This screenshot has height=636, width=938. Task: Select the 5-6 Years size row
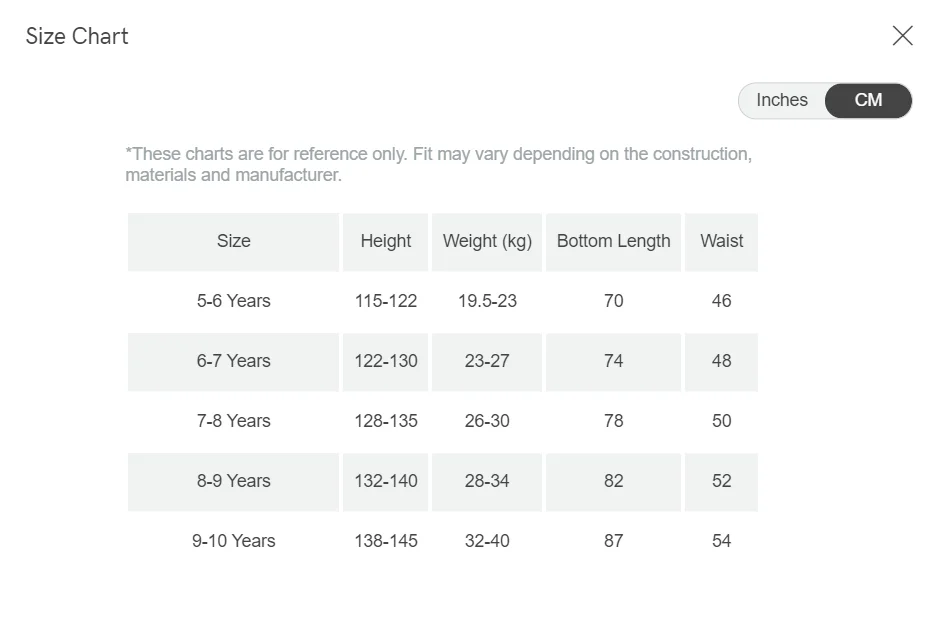[233, 301]
